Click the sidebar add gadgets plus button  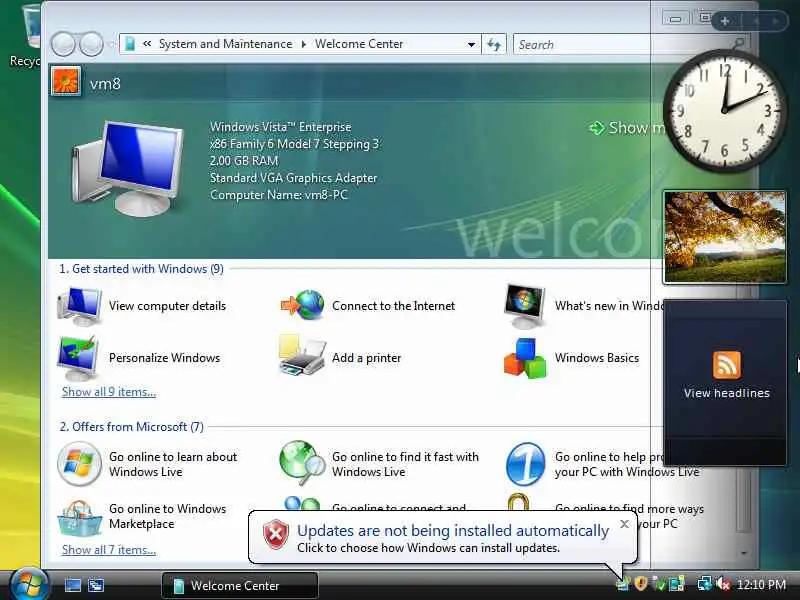coord(724,21)
